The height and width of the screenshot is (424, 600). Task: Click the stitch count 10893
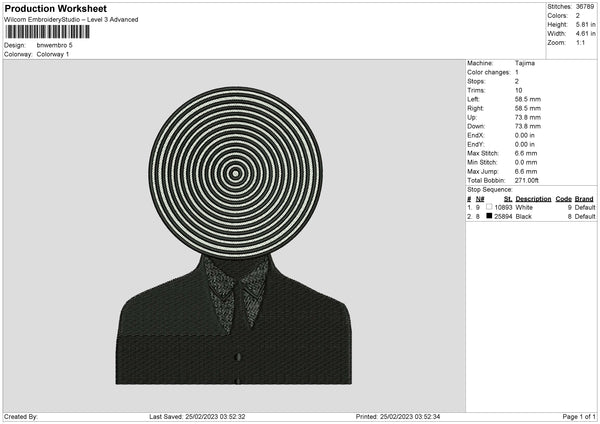(x=503, y=207)
